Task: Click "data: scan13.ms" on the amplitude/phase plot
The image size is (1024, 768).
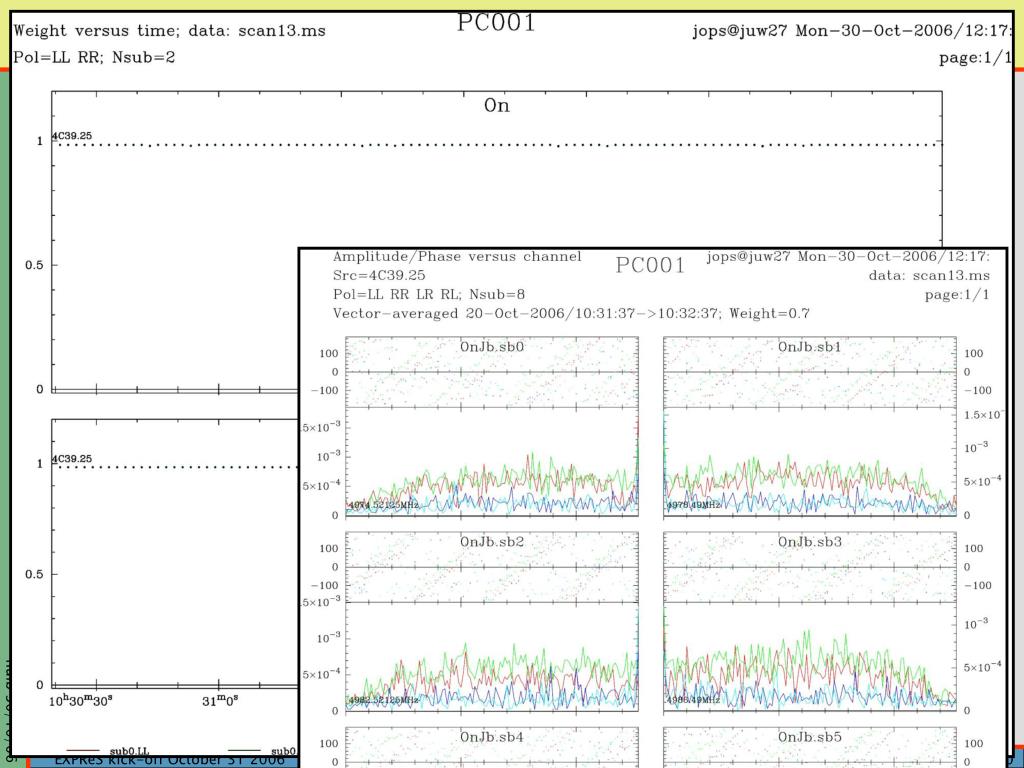Action: (x=929, y=276)
